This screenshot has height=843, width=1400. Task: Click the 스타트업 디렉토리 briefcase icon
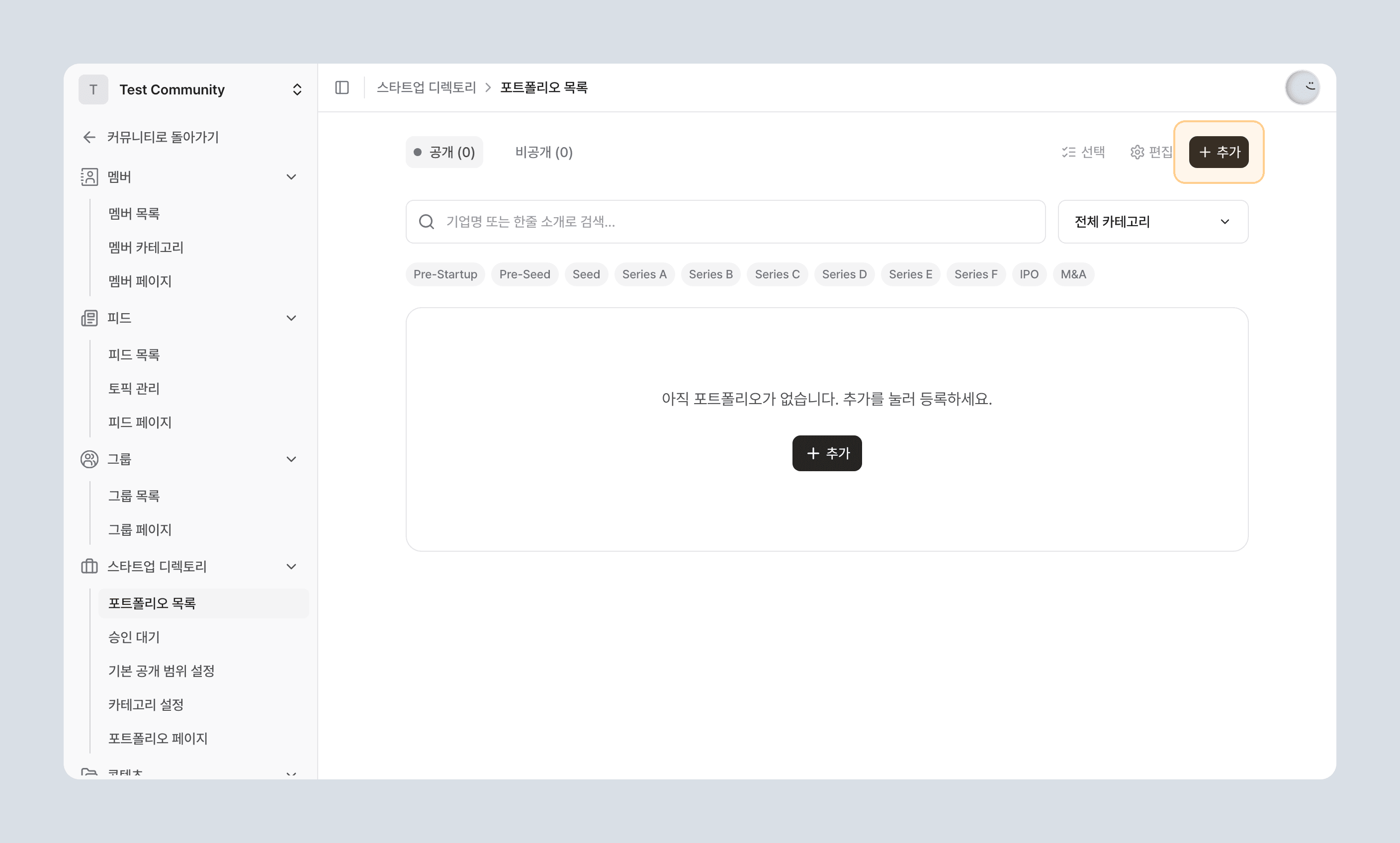point(89,566)
